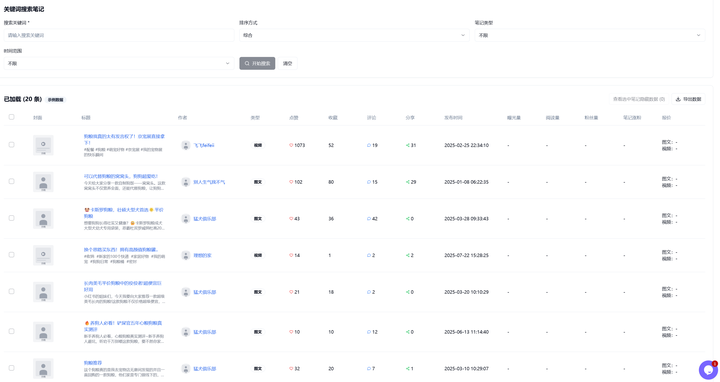This screenshot has height=382, width=720.
Task: Click the share icon showing 29
Action: pyautogui.click(x=407, y=182)
